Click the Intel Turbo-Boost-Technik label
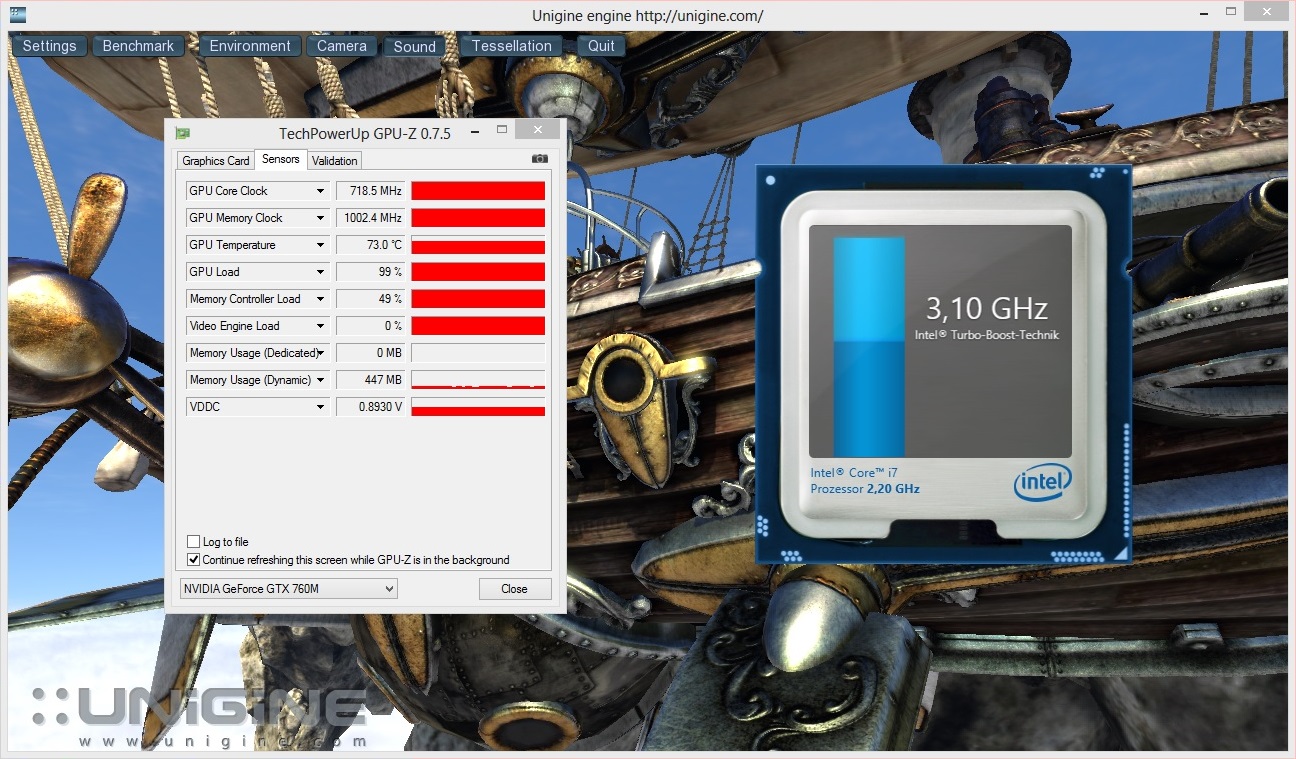The width and height of the screenshot is (1296, 759). pos(986,335)
